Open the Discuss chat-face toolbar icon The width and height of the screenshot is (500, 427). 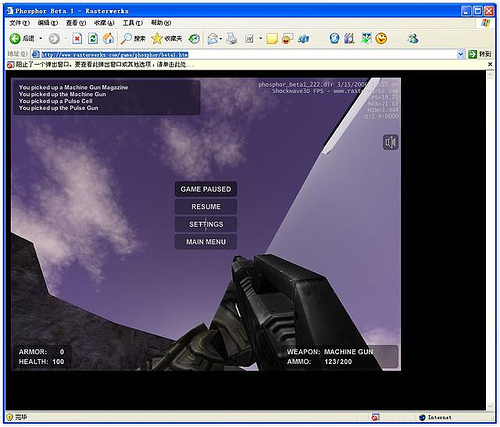point(287,39)
